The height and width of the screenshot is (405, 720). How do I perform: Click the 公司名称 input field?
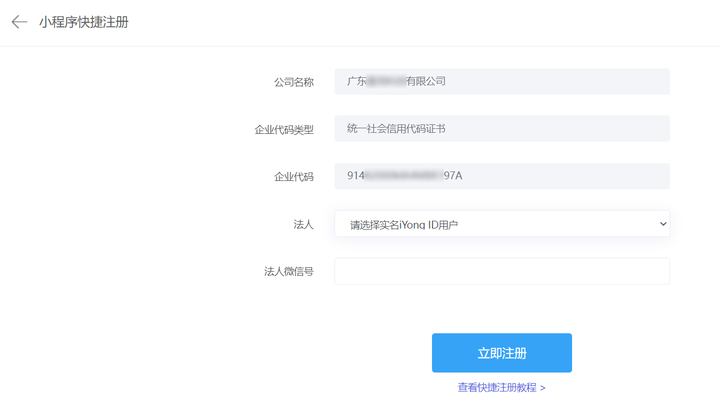click(x=502, y=81)
